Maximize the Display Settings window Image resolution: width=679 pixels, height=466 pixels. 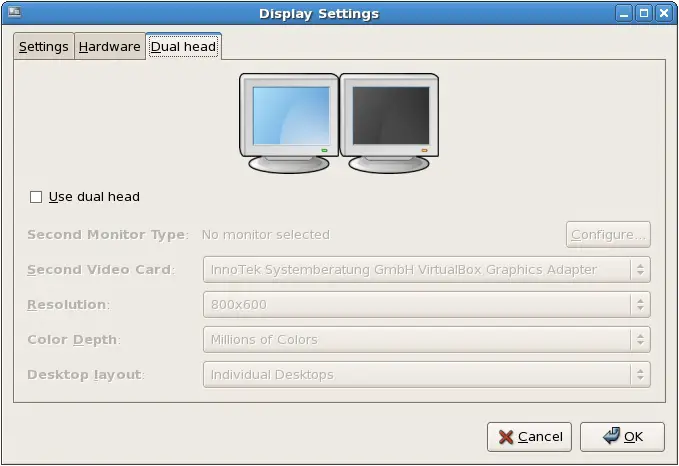644,14
